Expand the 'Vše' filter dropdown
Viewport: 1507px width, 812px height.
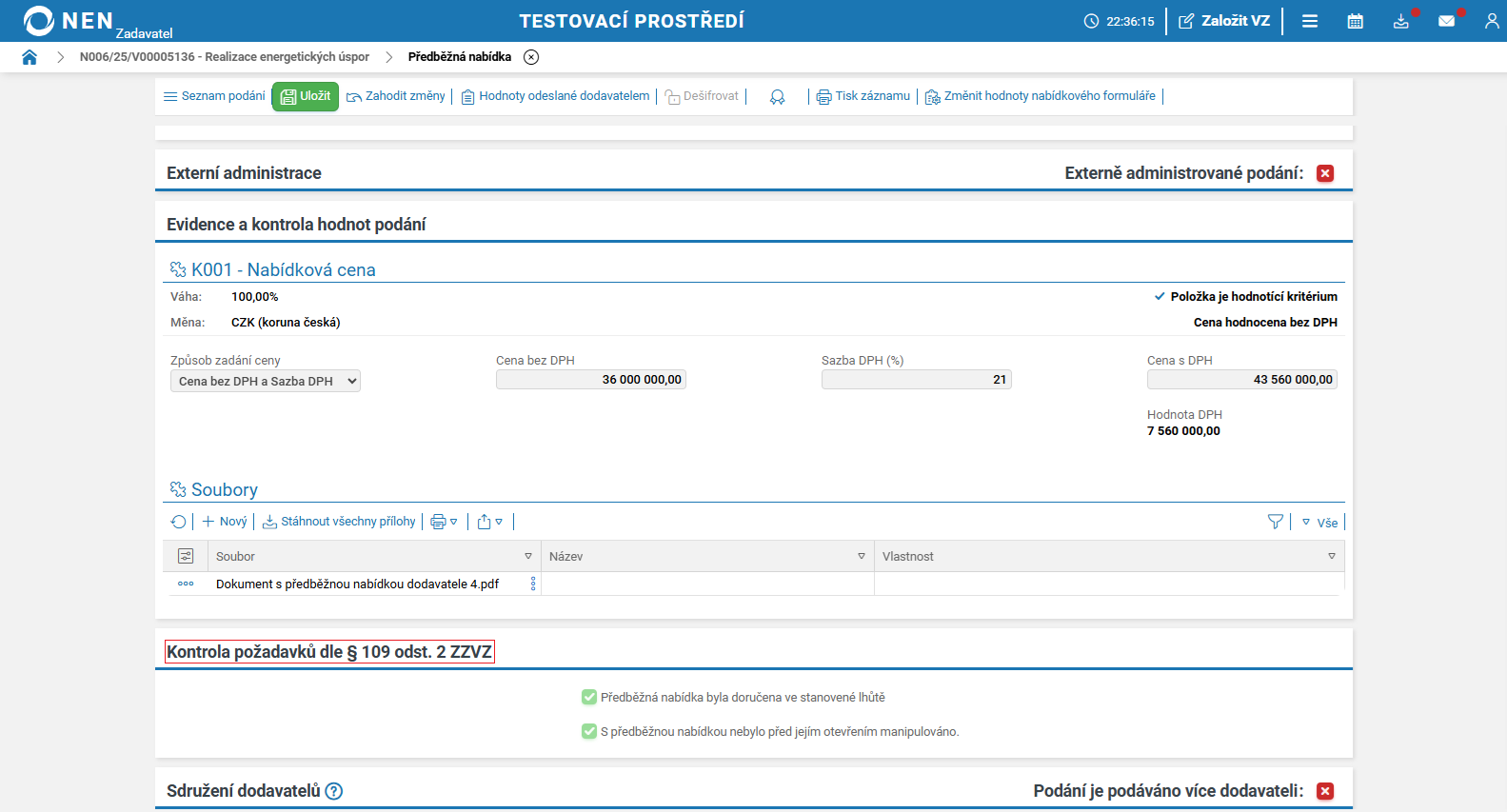[x=1319, y=523]
